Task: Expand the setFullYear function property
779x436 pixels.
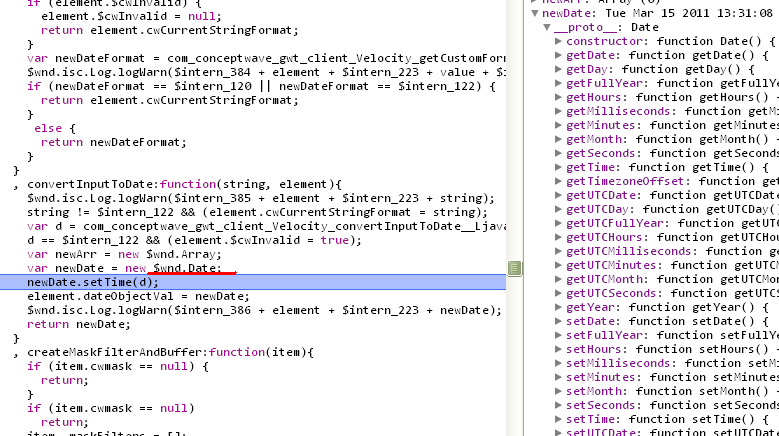Action: [x=558, y=335]
